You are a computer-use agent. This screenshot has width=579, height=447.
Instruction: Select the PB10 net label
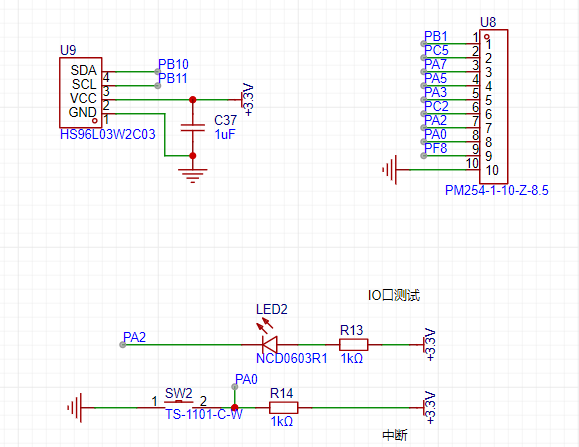coord(173,64)
